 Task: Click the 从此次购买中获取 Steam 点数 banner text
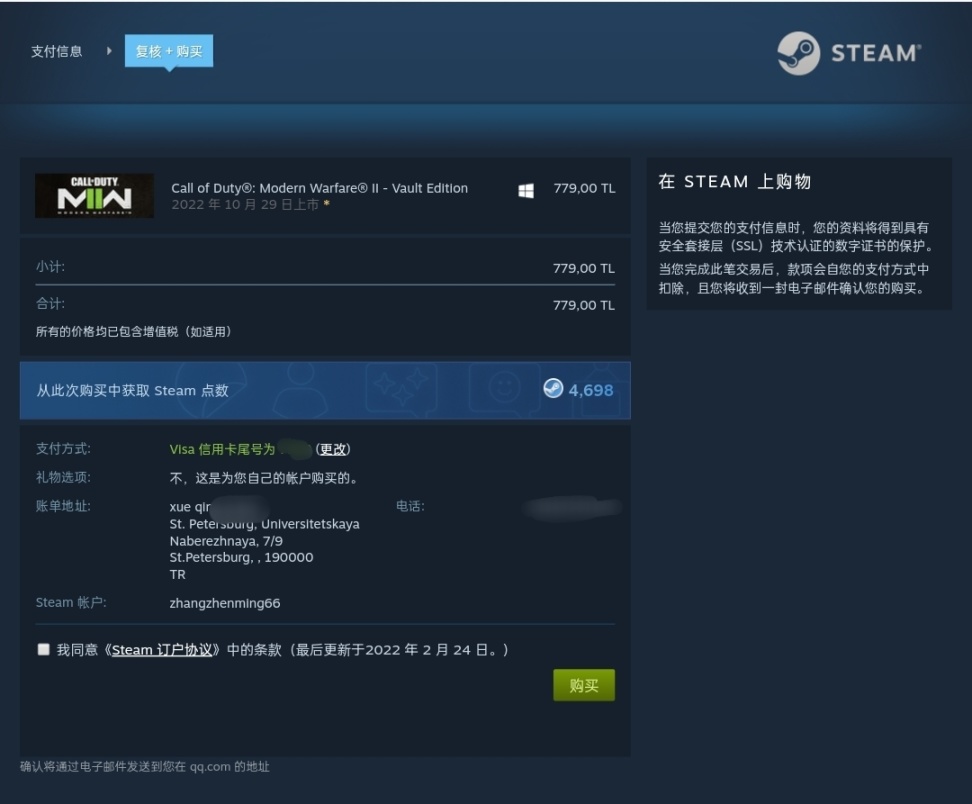pos(132,390)
